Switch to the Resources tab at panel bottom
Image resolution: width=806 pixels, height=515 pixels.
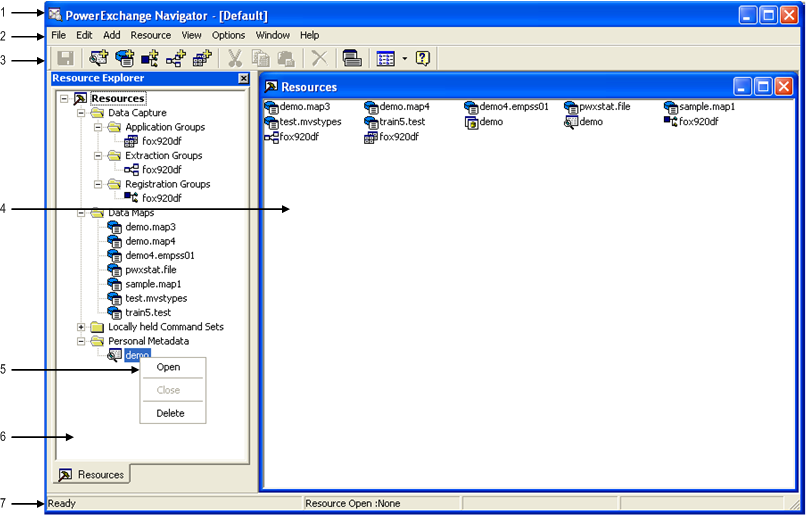(x=93, y=474)
